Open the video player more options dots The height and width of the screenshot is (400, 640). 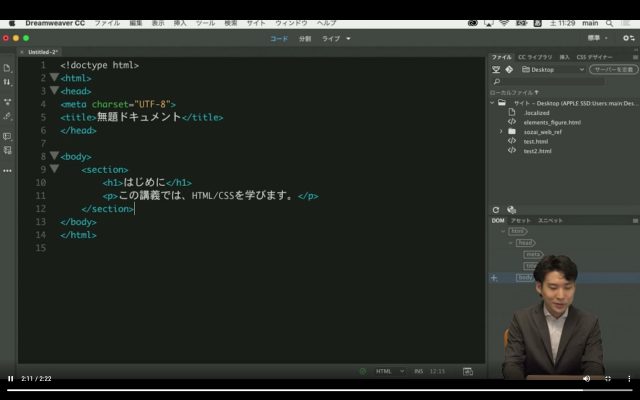pyautogui.click(x=629, y=379)
